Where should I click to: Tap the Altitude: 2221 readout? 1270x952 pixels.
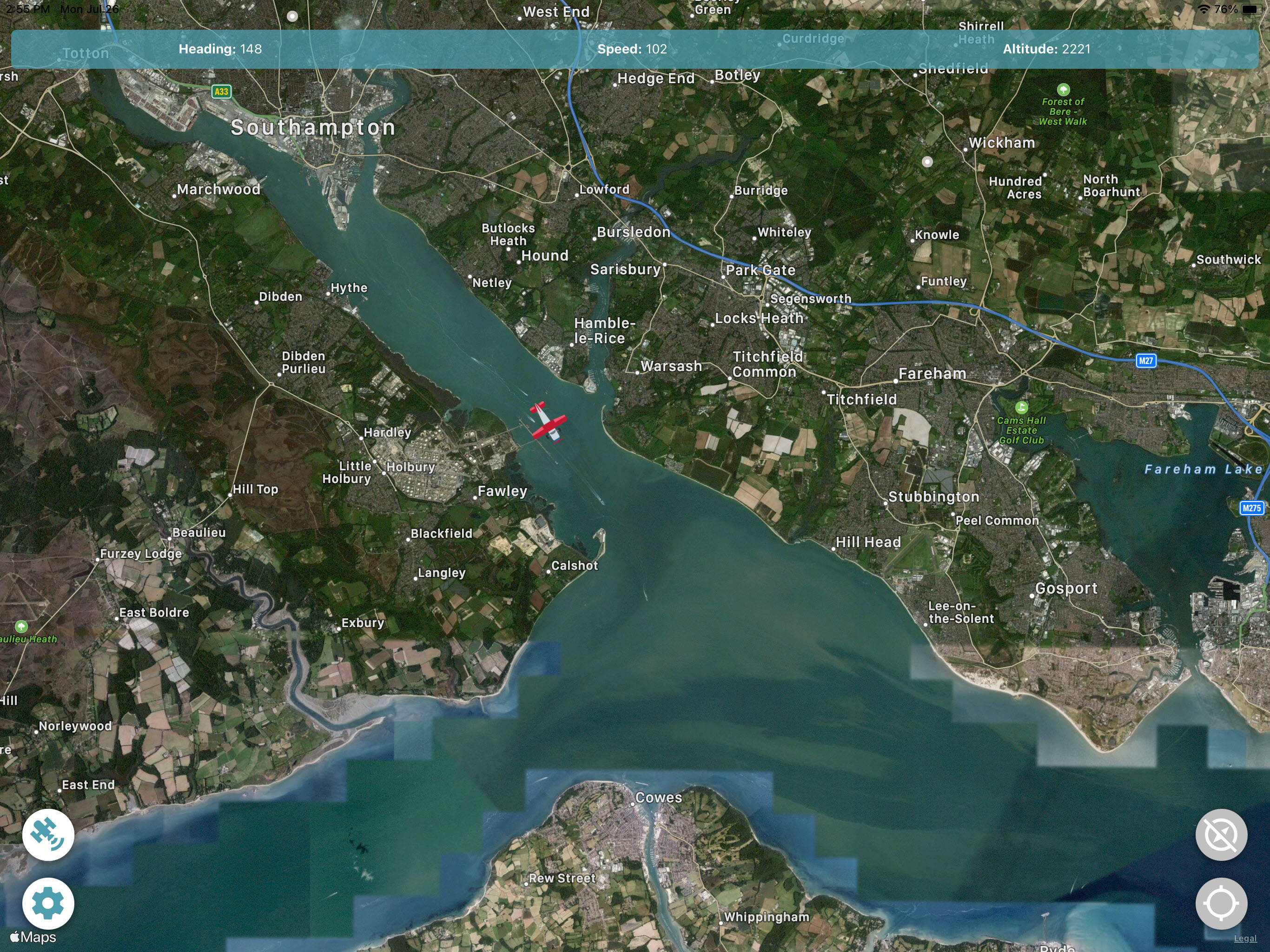1047,49
